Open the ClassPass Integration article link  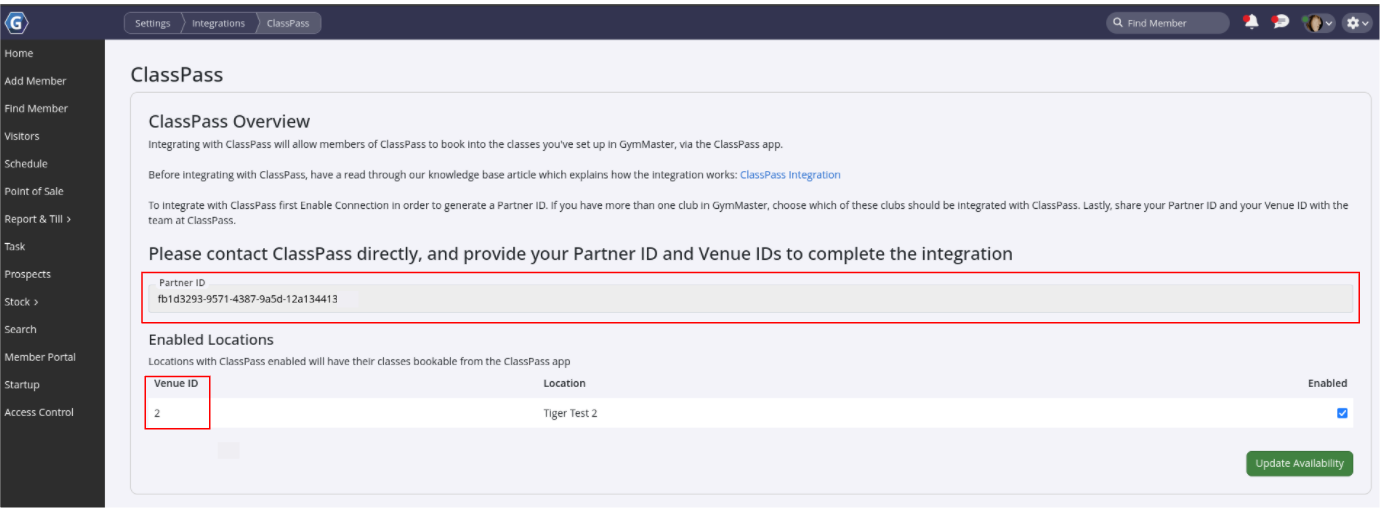790,175
